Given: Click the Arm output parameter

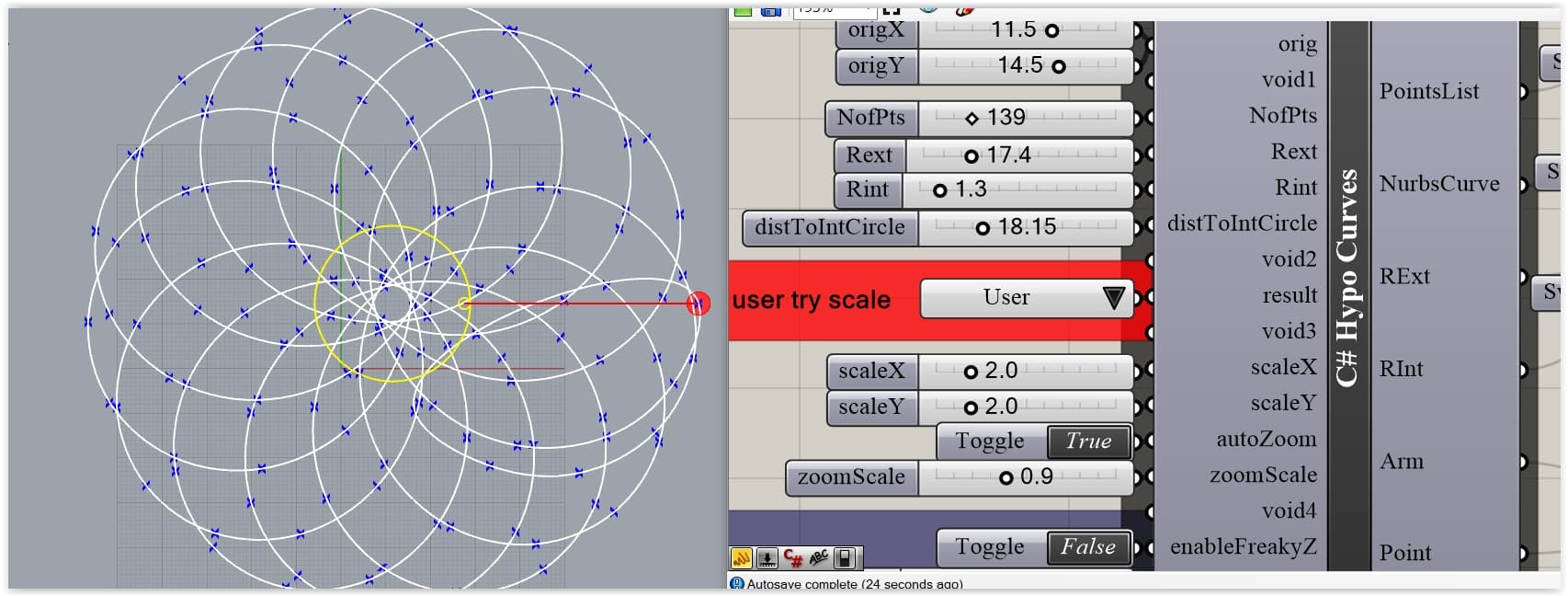Looking at the screenshot, I should pos(1401,462).
